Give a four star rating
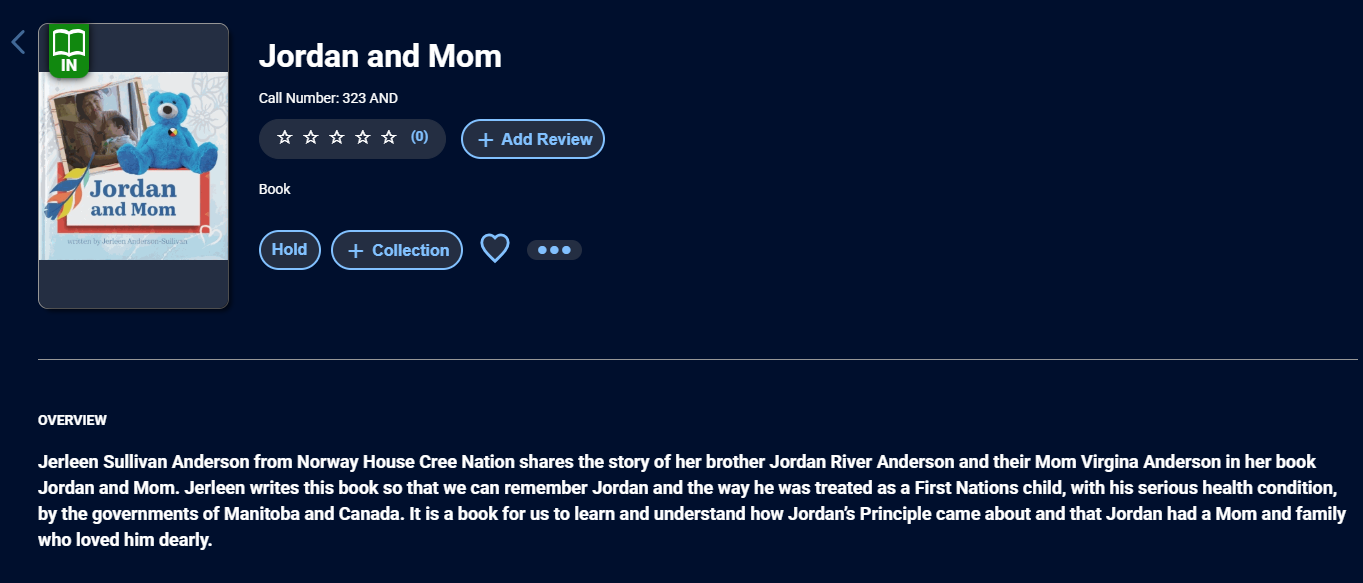1363x583 pixels. pos(363,138)
